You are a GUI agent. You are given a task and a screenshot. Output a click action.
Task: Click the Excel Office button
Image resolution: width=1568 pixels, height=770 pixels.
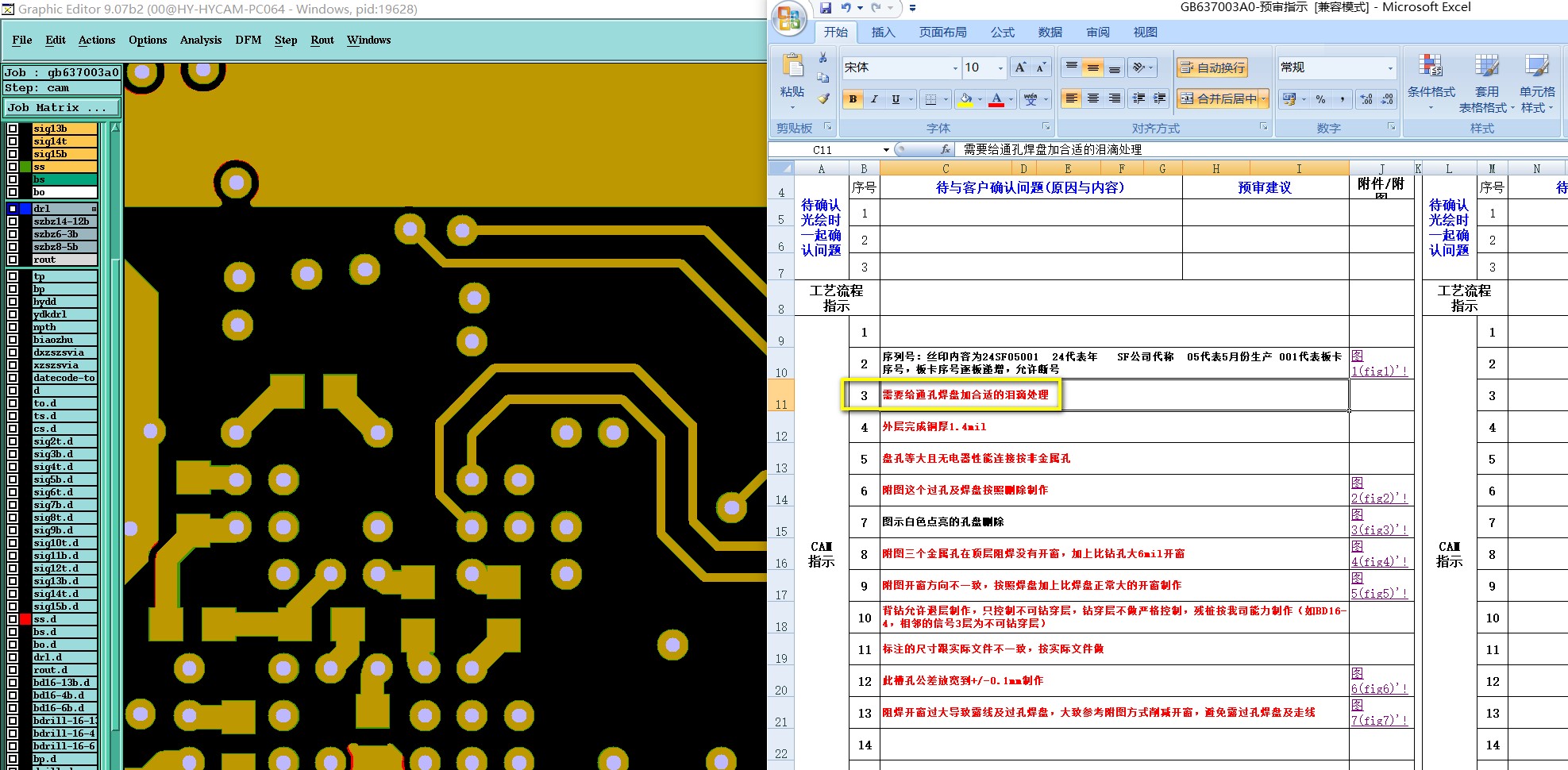[790, 19]
